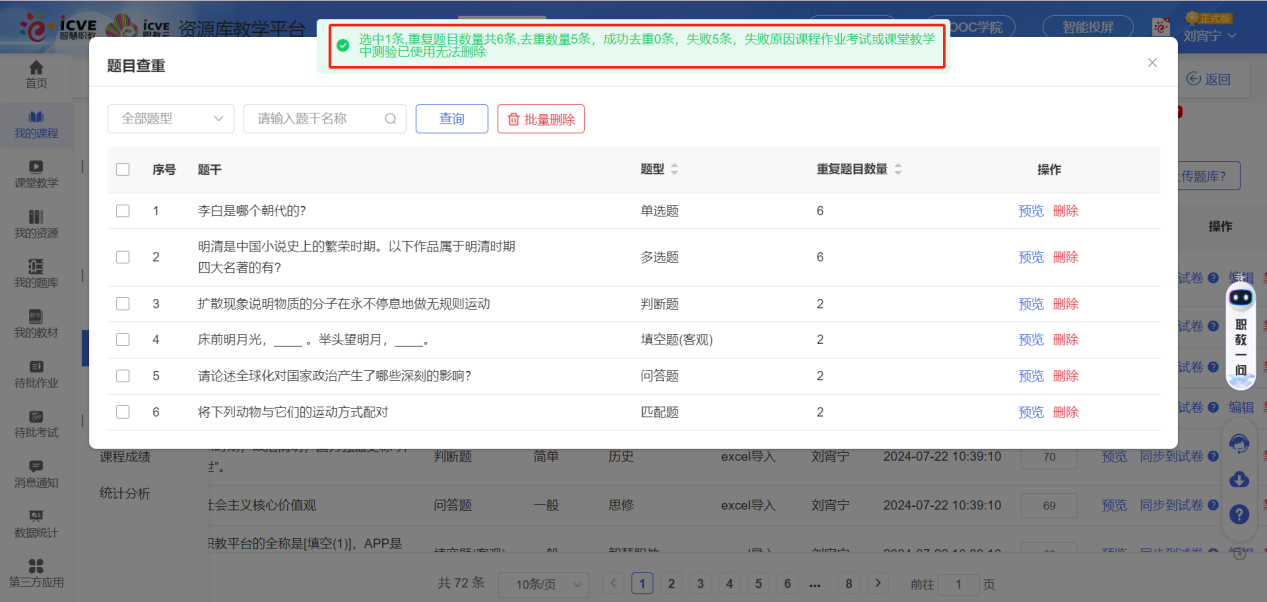
Task: Click the 查询 button
Action: (452, 119)
